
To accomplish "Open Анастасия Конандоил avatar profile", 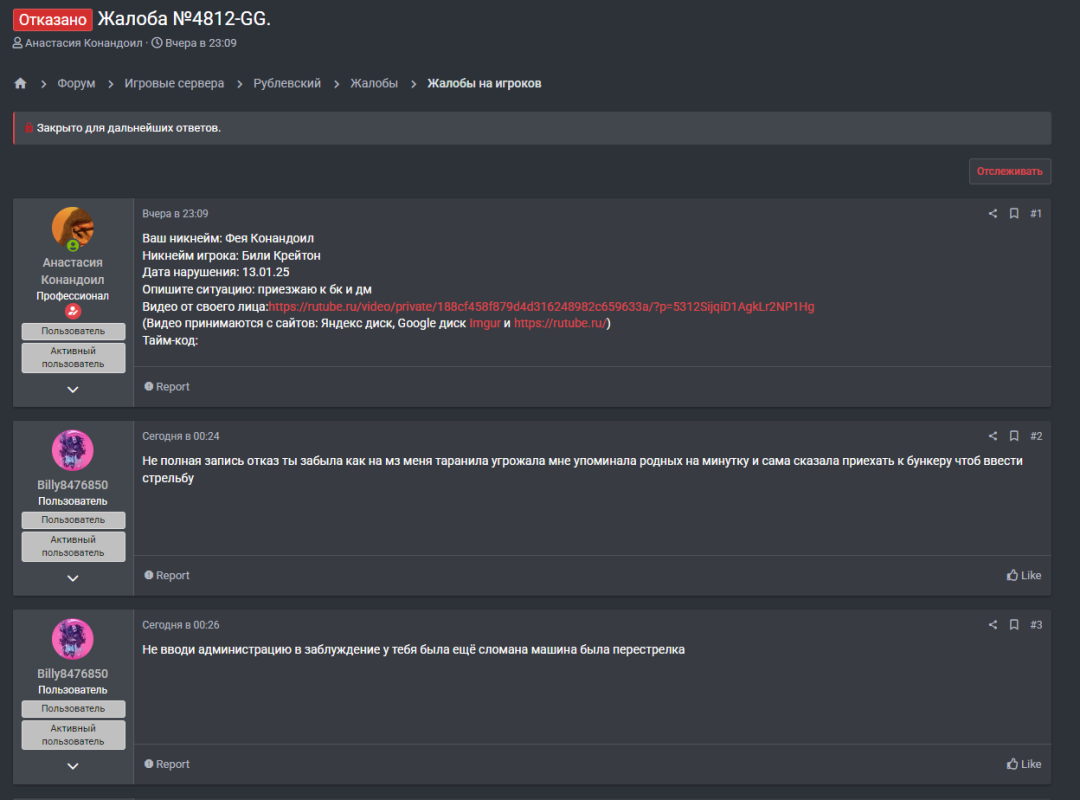I will point(72,227).
